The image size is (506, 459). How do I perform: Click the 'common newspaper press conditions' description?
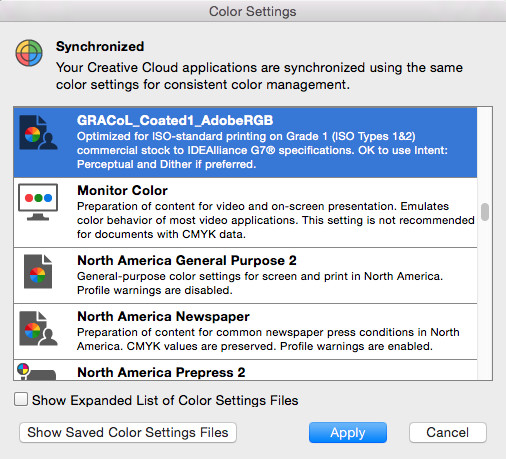(x=268, y=339)
